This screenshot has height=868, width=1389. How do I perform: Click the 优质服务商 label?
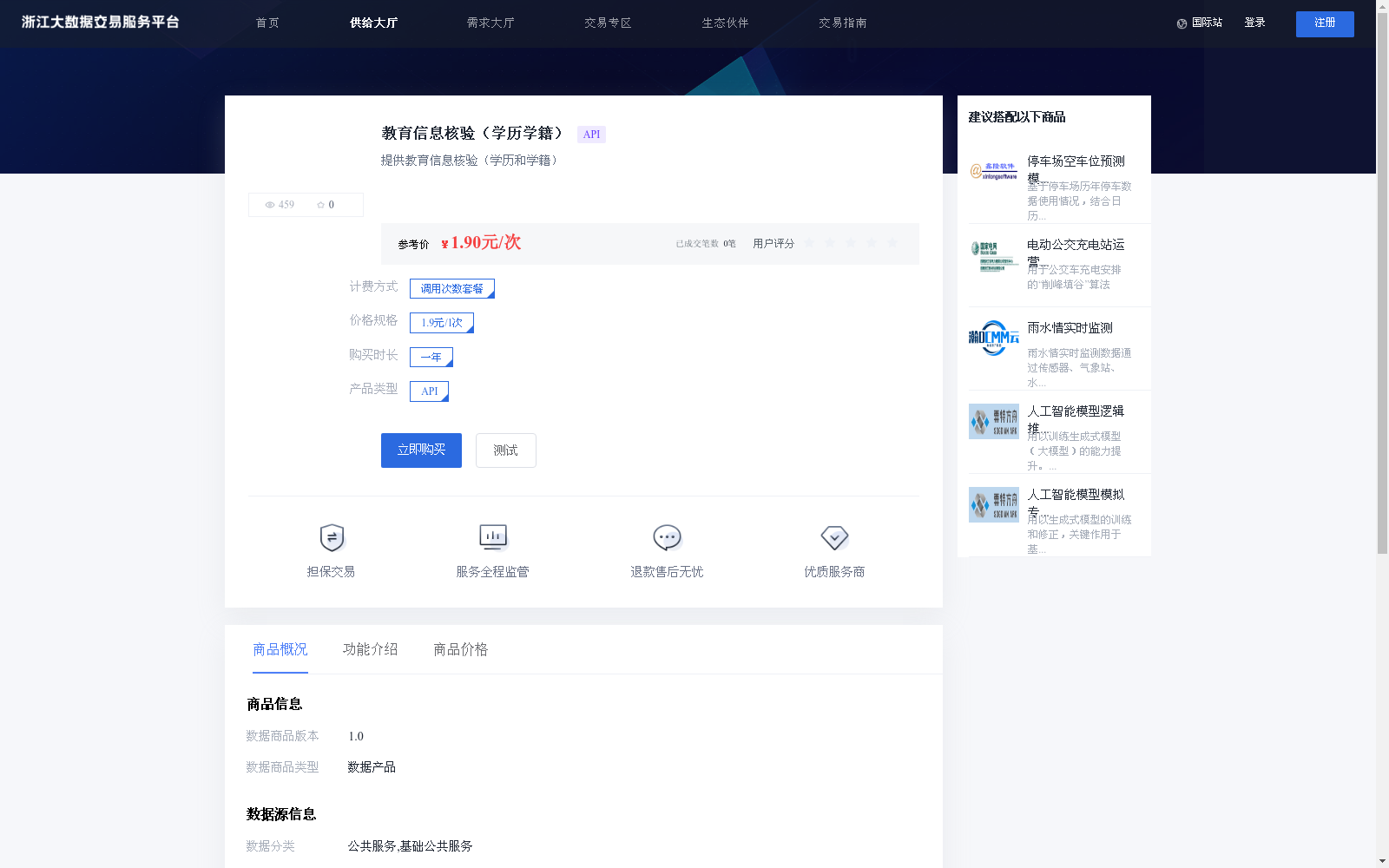point(834,572)
